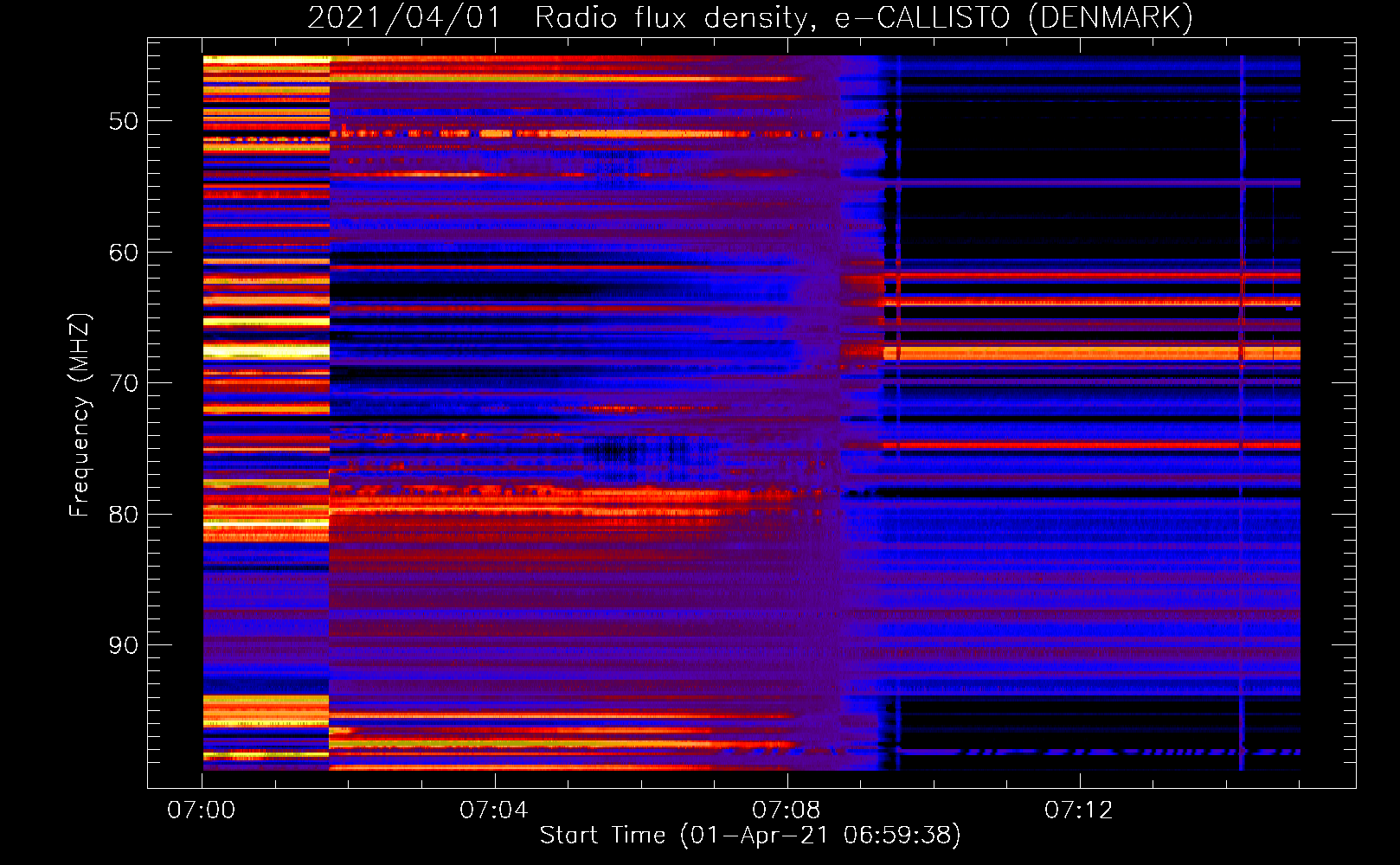Click the e-CALLISTO (DENMARK) title text
This screenshot has height=865, width=1400.
pos(1014,18)
